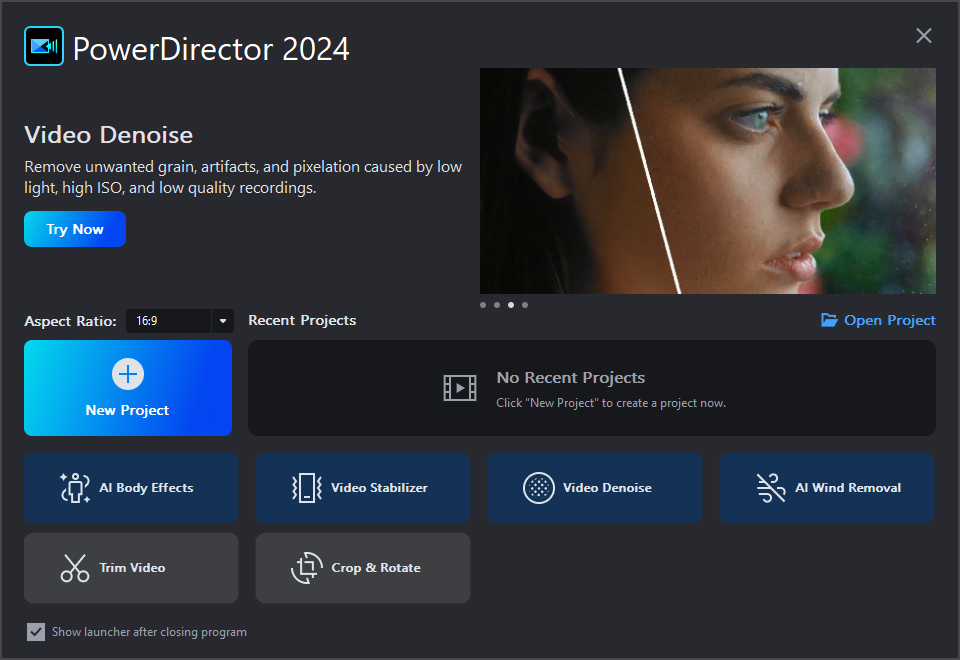Jump to the first banner slide dot
This screenshot has height=660, width=960.
pyautogui.click(x=483, y=304)
